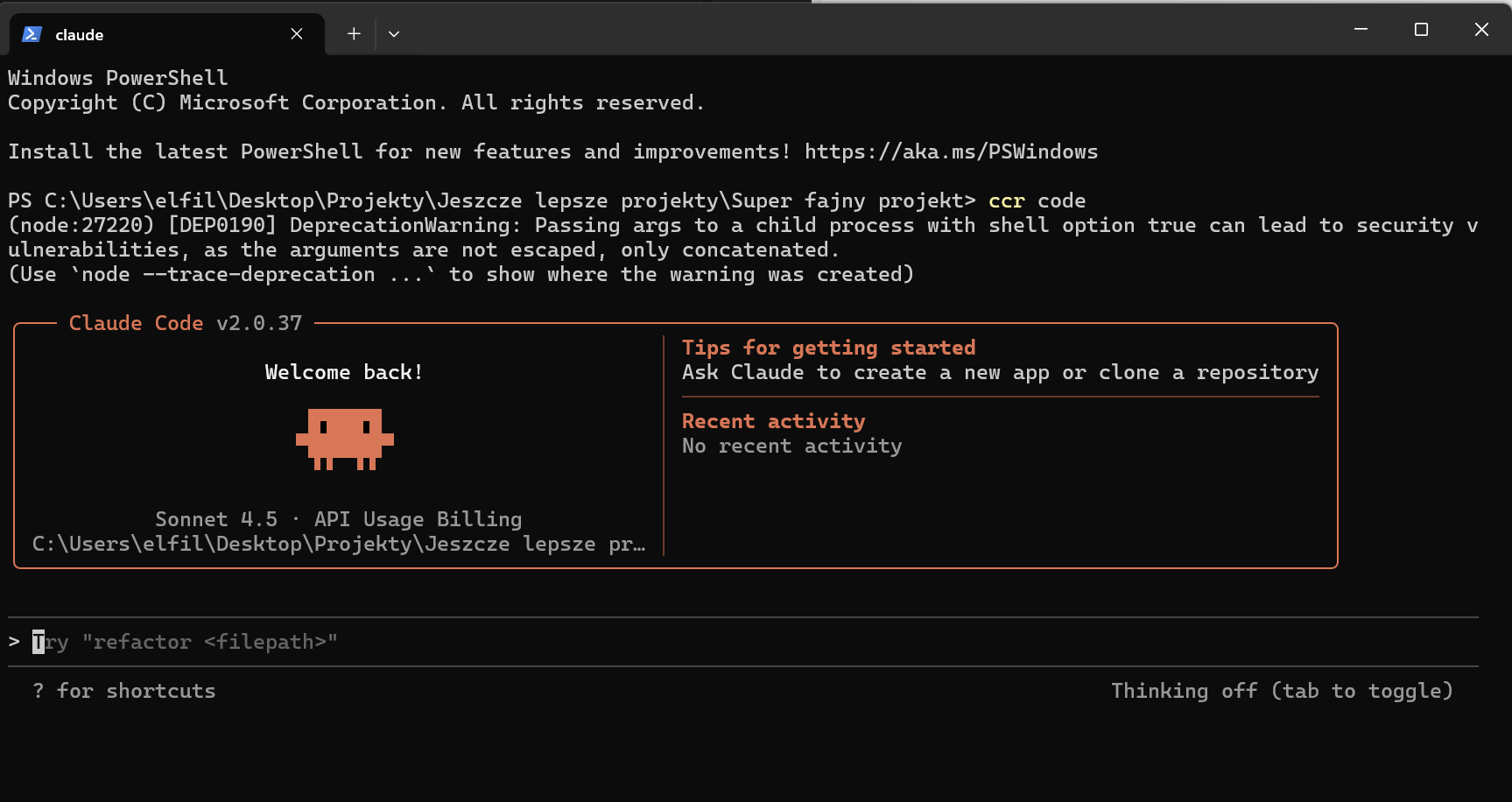
Task: Click the '? for shortcuts' hint
Action: pyautogui.click(x=123, y=691)
